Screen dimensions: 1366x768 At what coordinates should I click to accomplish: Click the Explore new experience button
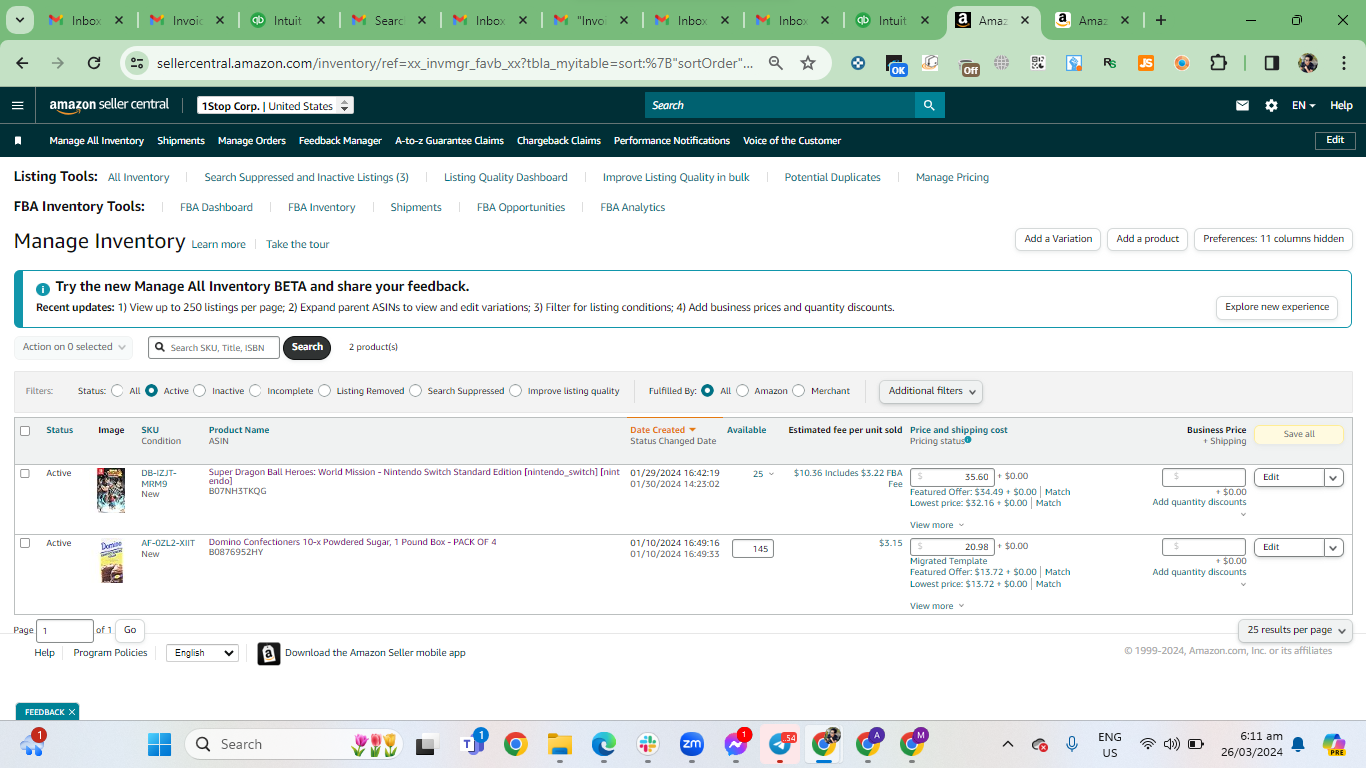[1277, 307]
